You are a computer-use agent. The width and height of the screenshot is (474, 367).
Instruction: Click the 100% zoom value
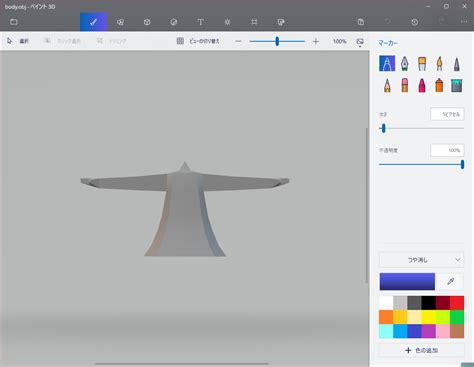pos(339,41)
